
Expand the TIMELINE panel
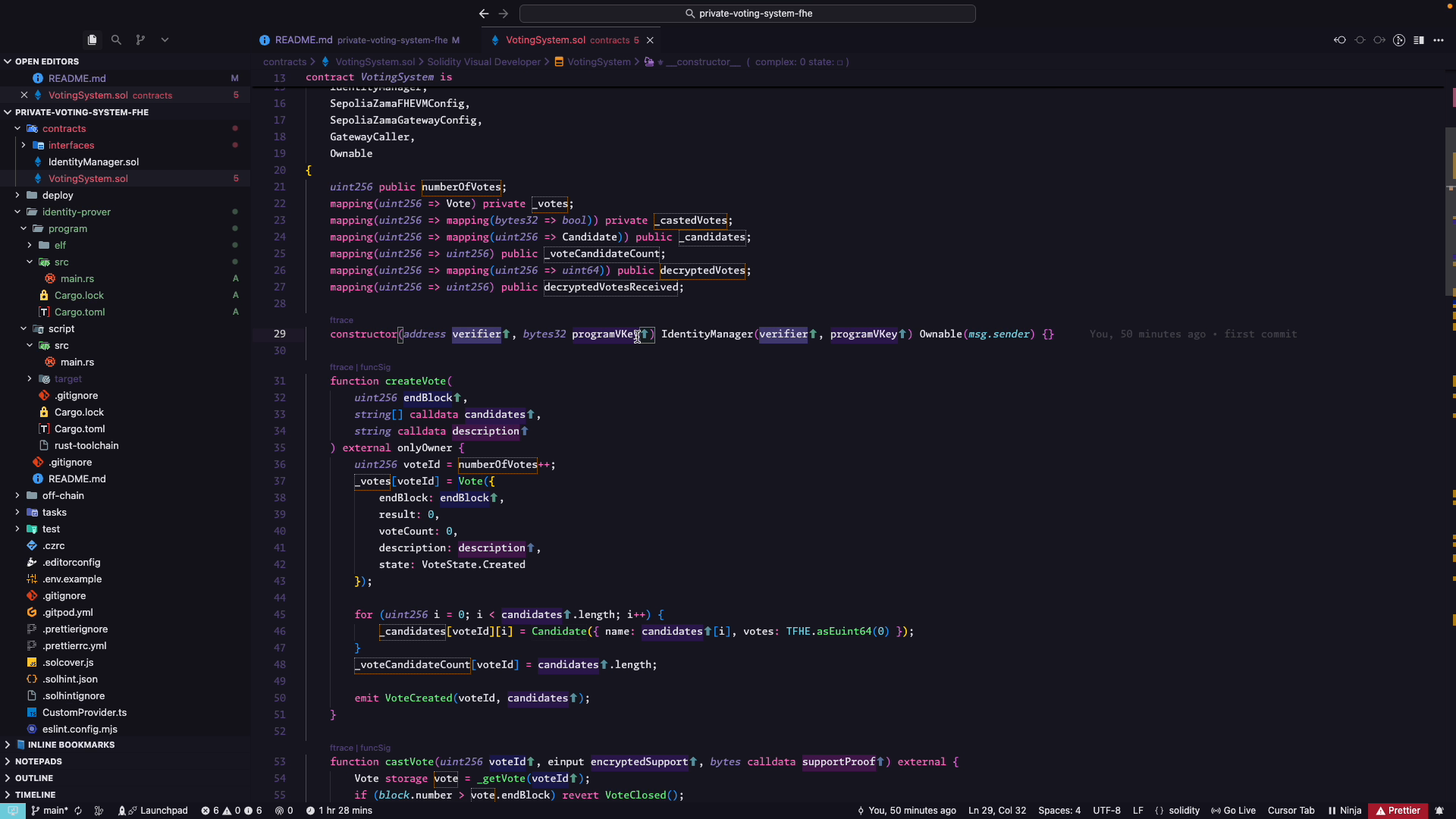pyautogui.click(x=125, y=795)
